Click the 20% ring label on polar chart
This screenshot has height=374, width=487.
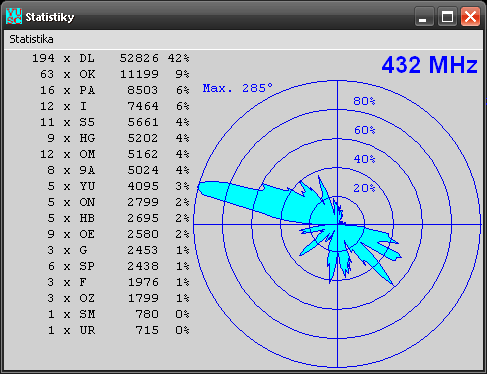(x=364, y=188)
